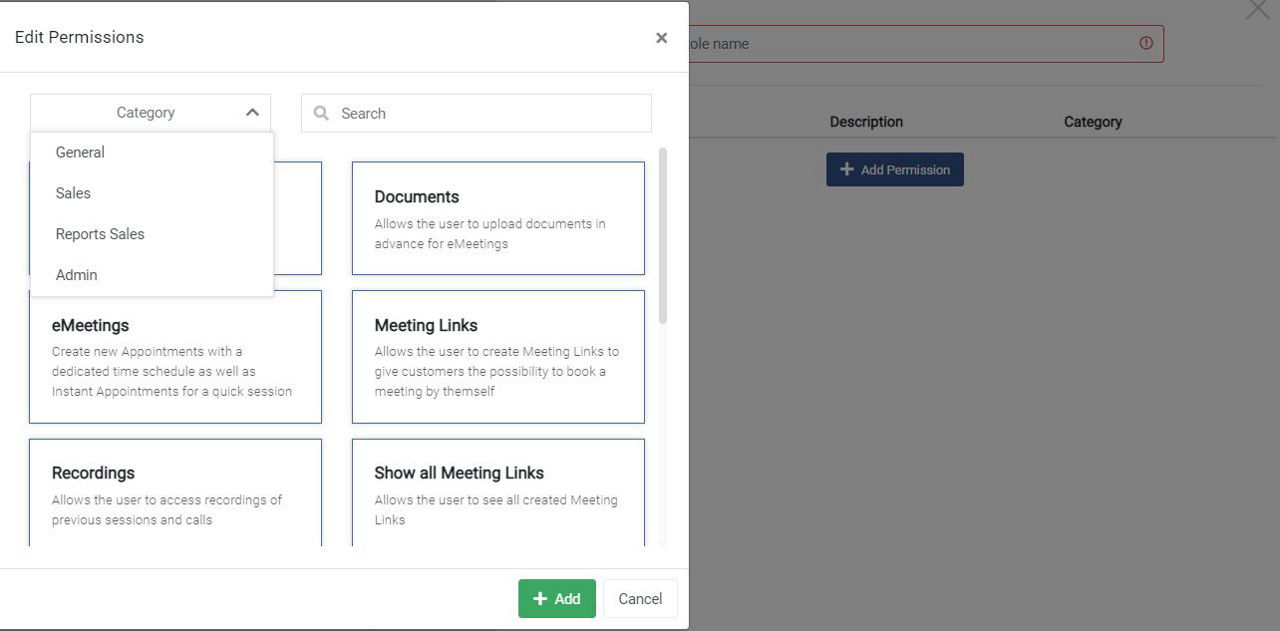Select the Documents permission card
The height and width of the screenshot is (631, 1280).
(x=498, y=218)
